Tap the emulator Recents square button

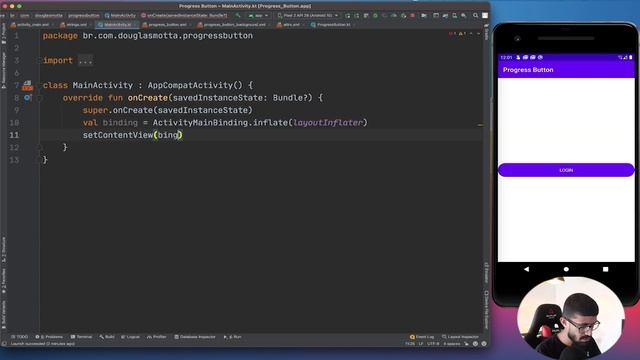(605, 269)
